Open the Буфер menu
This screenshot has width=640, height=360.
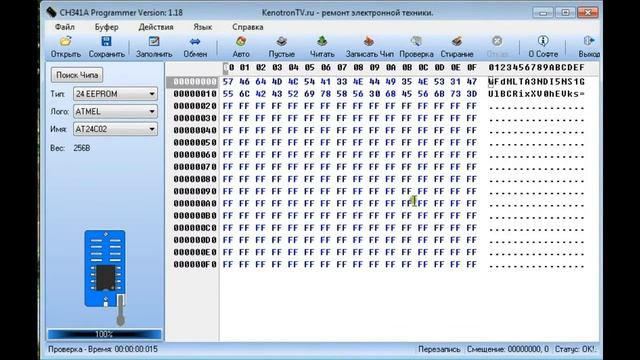[x=107, y=27]
